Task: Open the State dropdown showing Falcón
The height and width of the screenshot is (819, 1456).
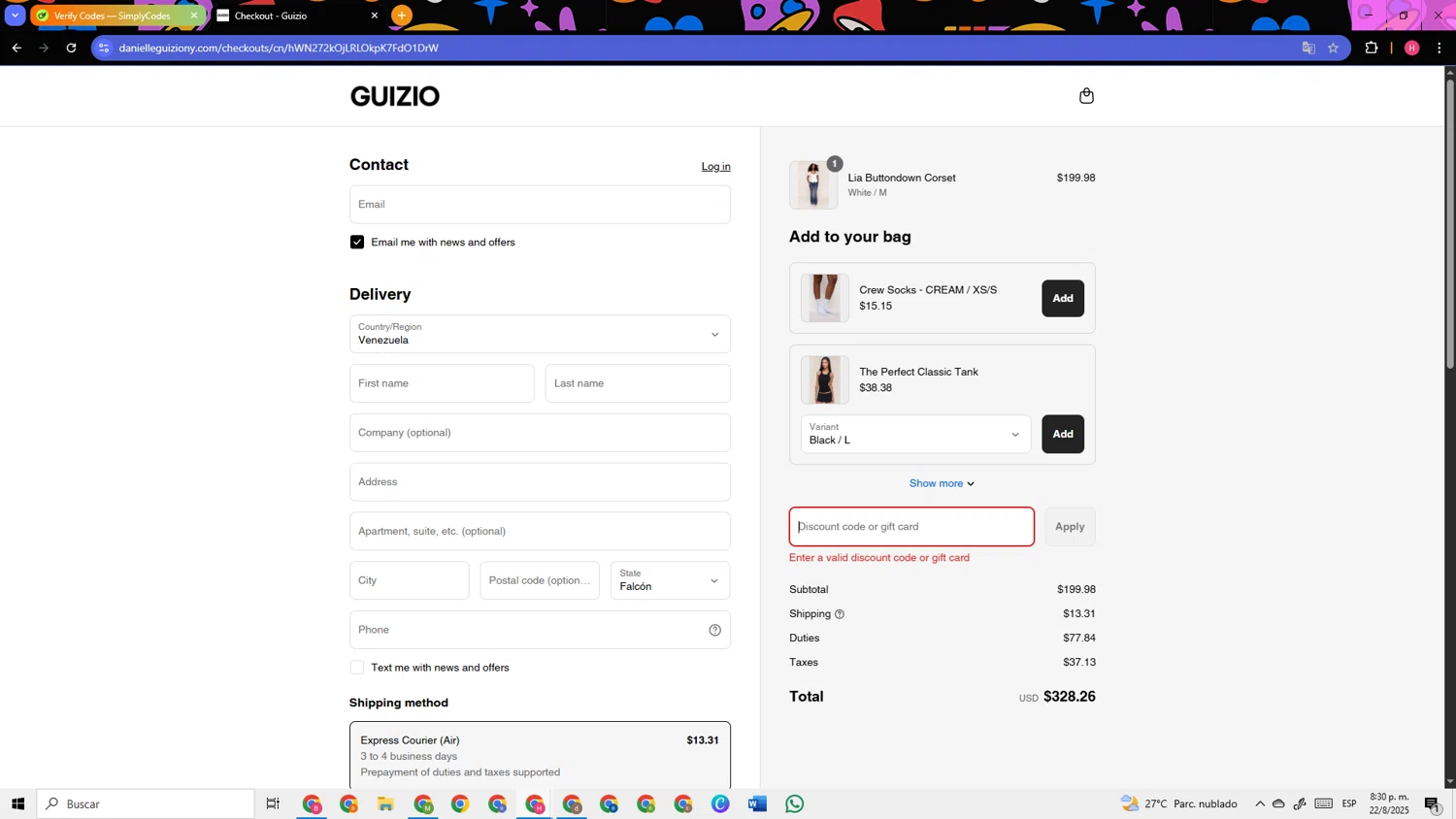Action: coord(670,580)
